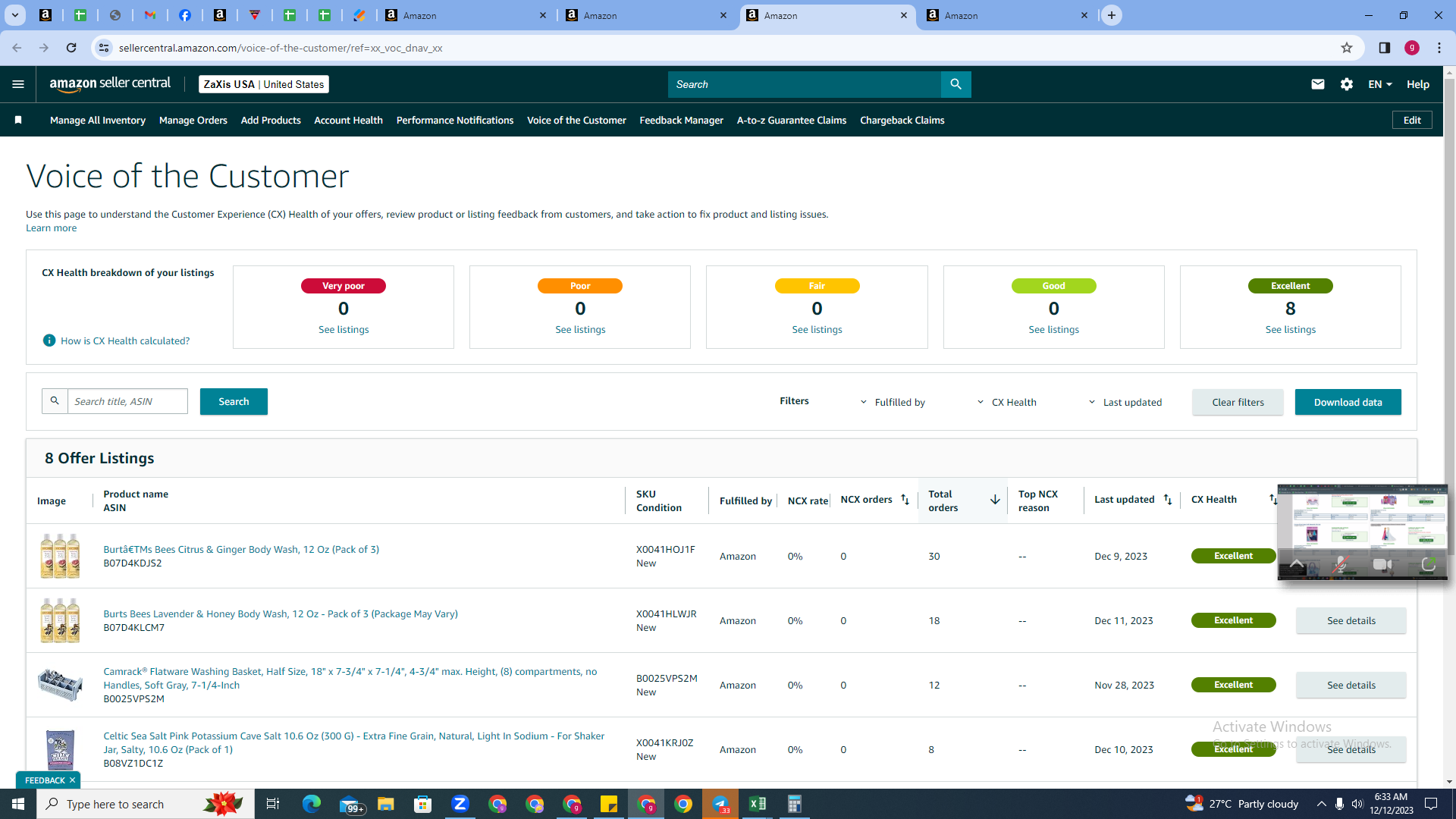Image resolution: width=1456 pixels, height=819 pixels.
Task: Open How is CX Health calculated link
Action: point(125,340)
